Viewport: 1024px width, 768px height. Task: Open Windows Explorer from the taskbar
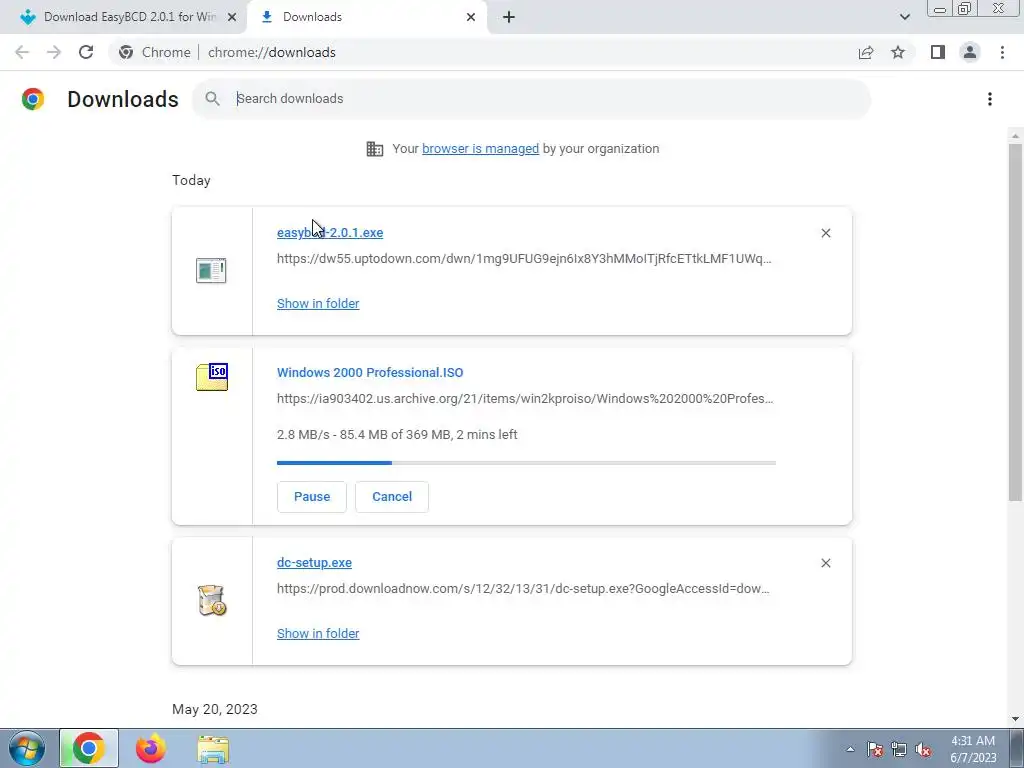(213, 749)
